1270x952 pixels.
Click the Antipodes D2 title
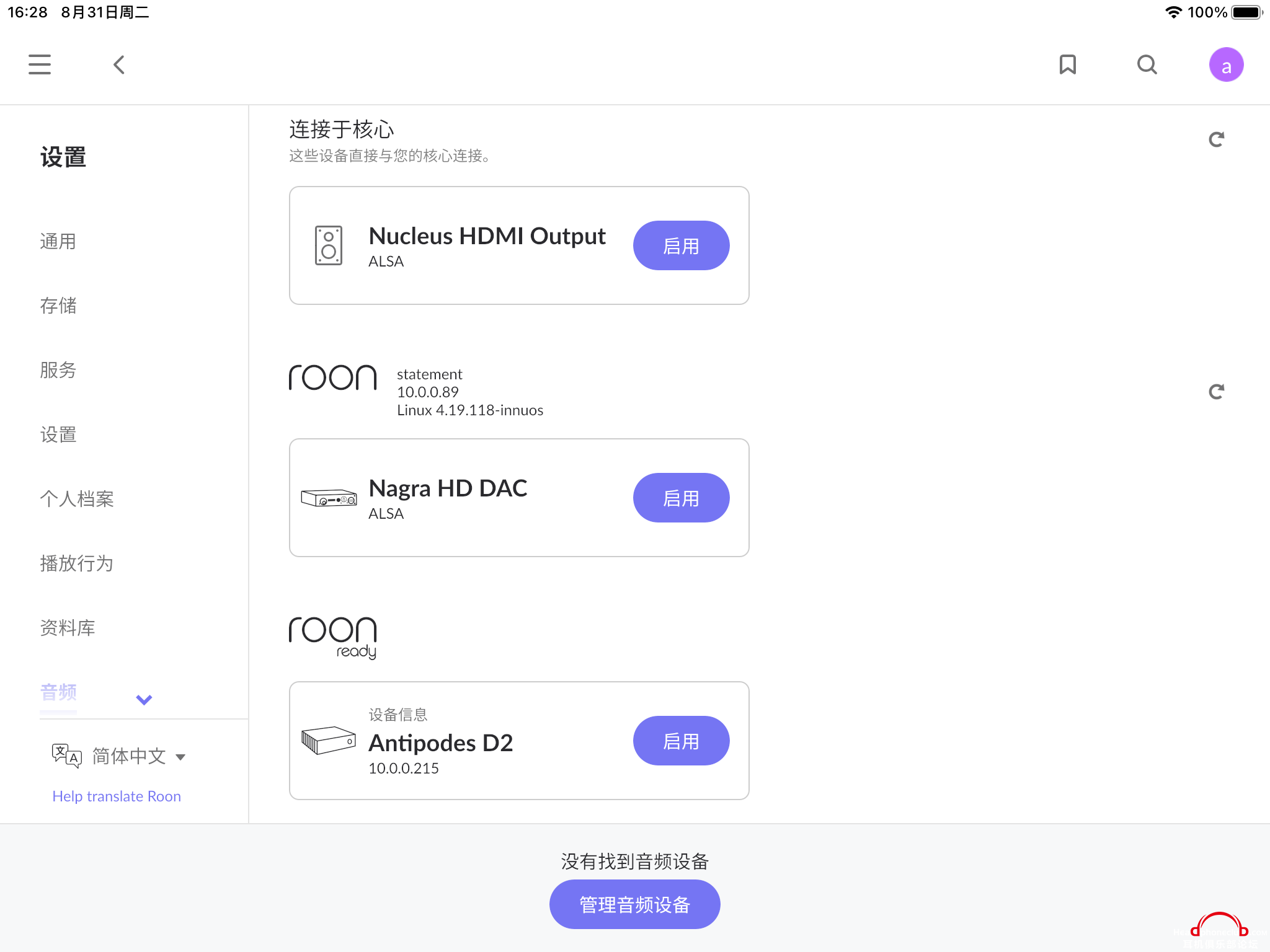point(441,743)
